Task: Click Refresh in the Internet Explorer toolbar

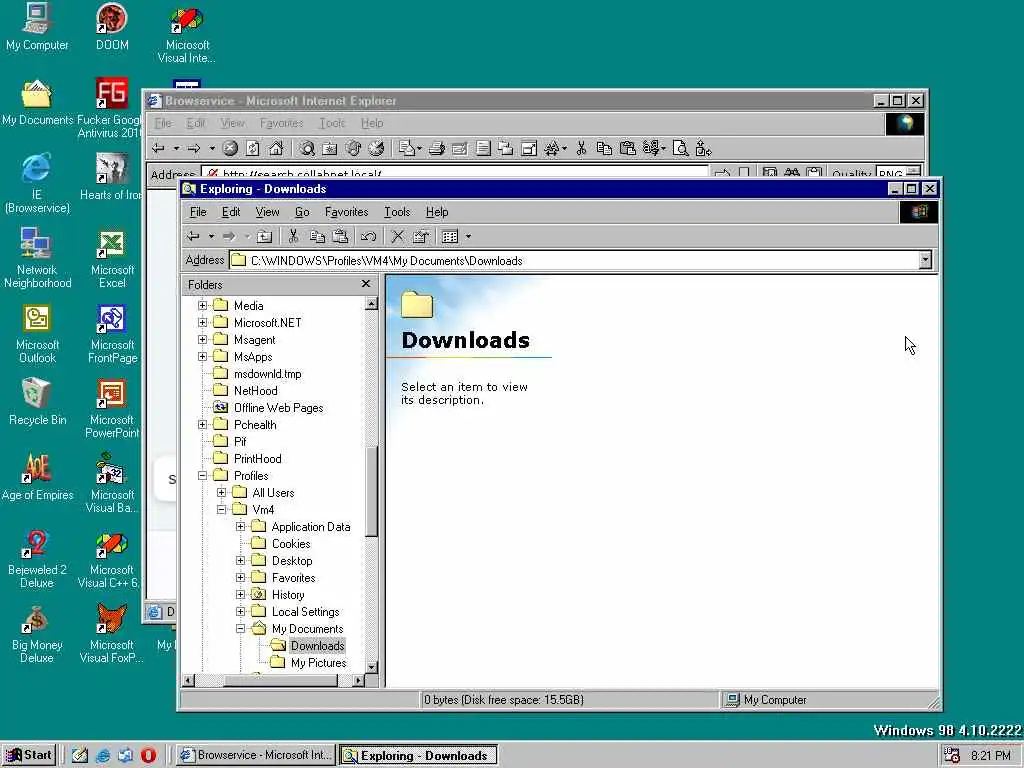Action: pyautogui.click(x=253, y=149)
